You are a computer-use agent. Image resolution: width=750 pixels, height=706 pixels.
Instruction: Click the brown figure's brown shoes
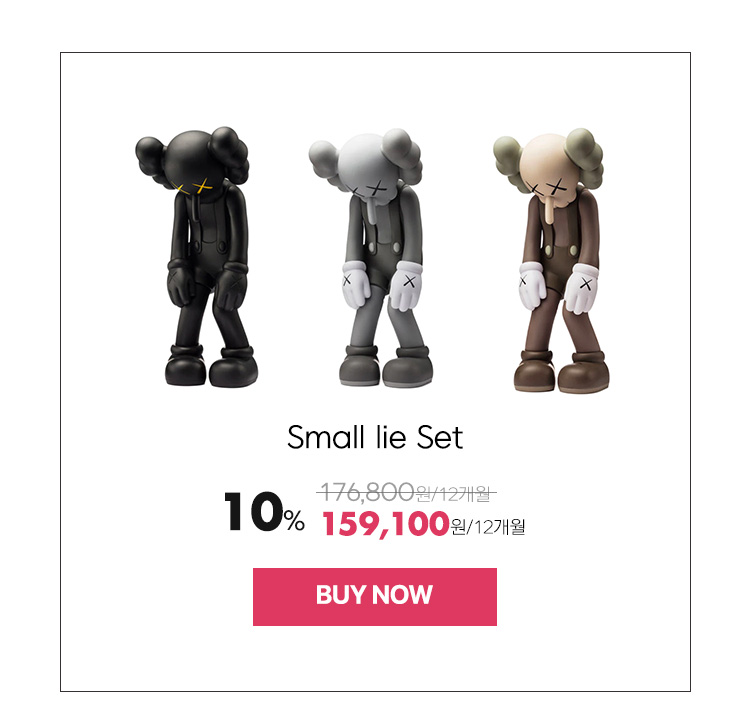coord(561,372)
